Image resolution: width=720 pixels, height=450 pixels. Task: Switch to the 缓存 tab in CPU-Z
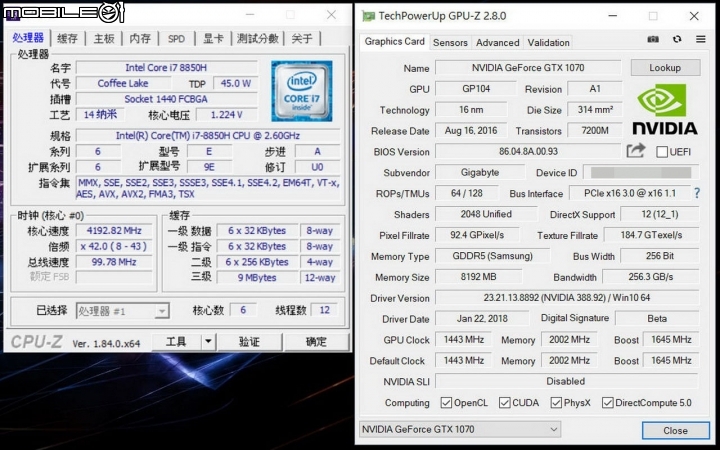click(x=67, y=39)
